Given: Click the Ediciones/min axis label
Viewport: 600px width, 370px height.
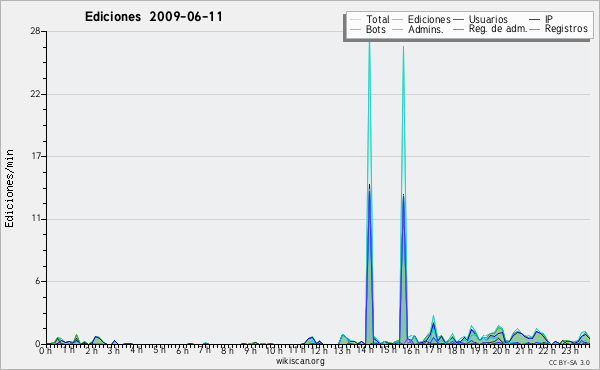Looking at the screenshot, I should [9, 188].
